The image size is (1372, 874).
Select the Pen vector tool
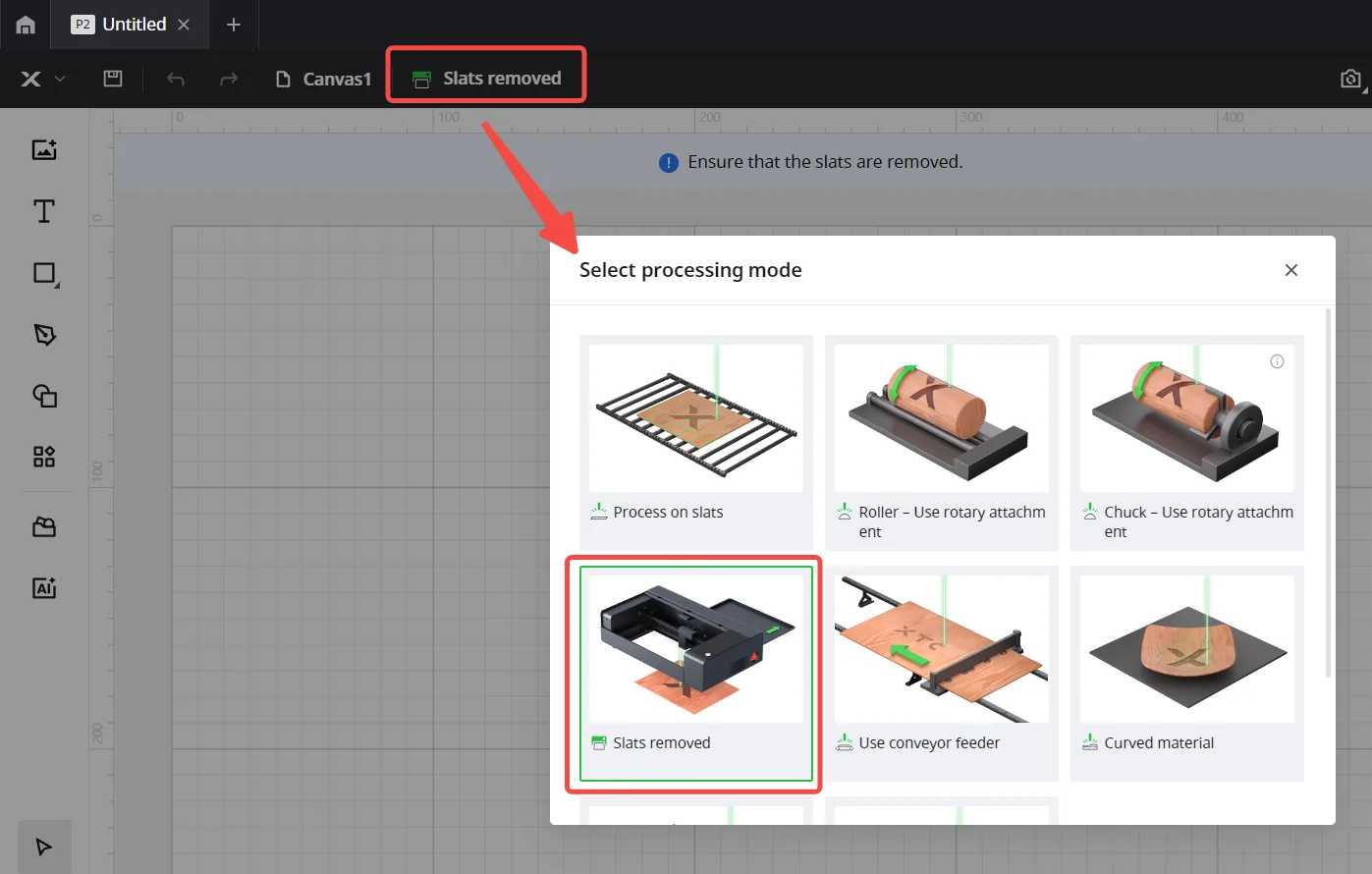tap(44, 335)
